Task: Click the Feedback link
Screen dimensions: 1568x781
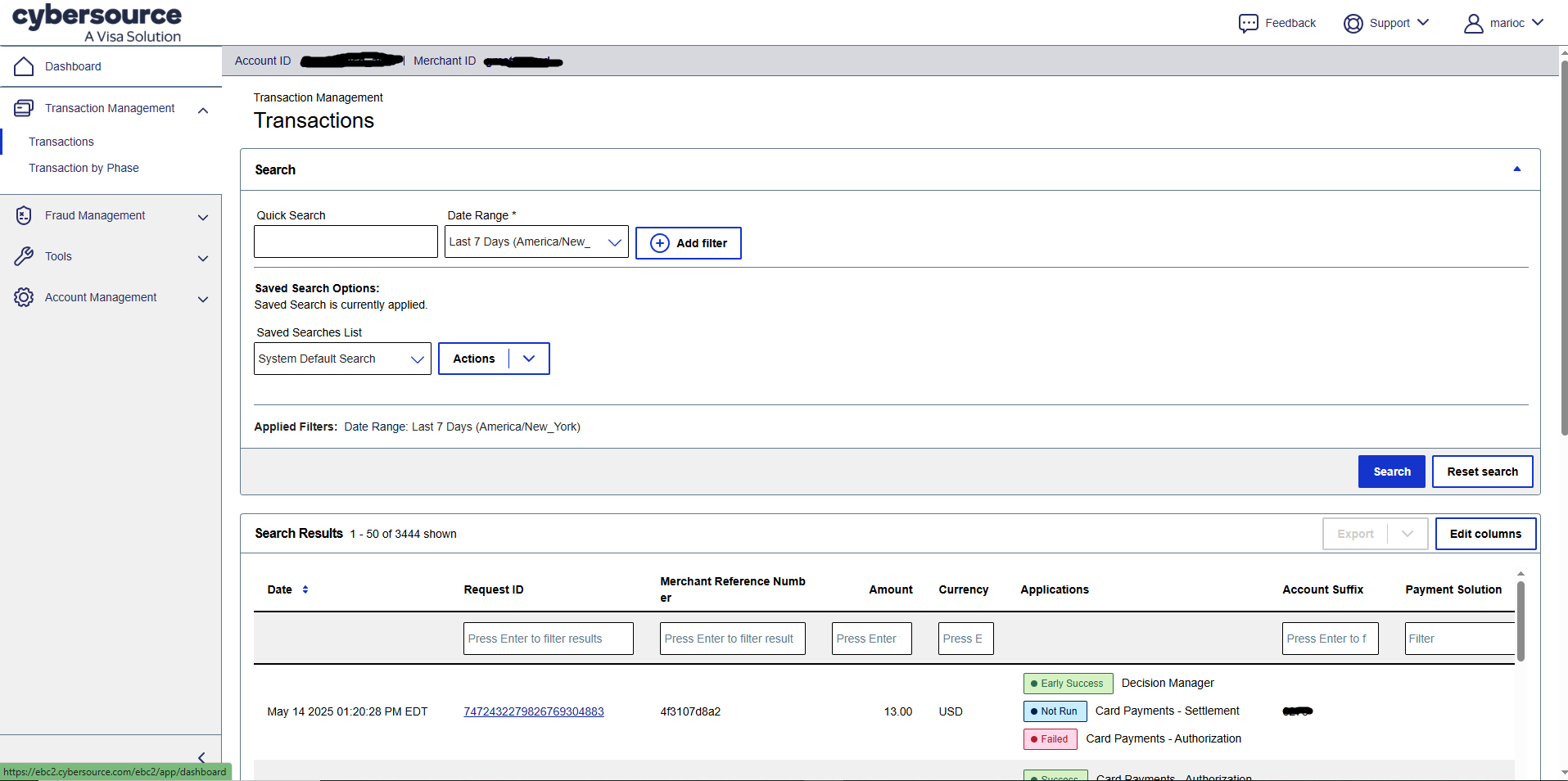Action: pos(1290,23)
